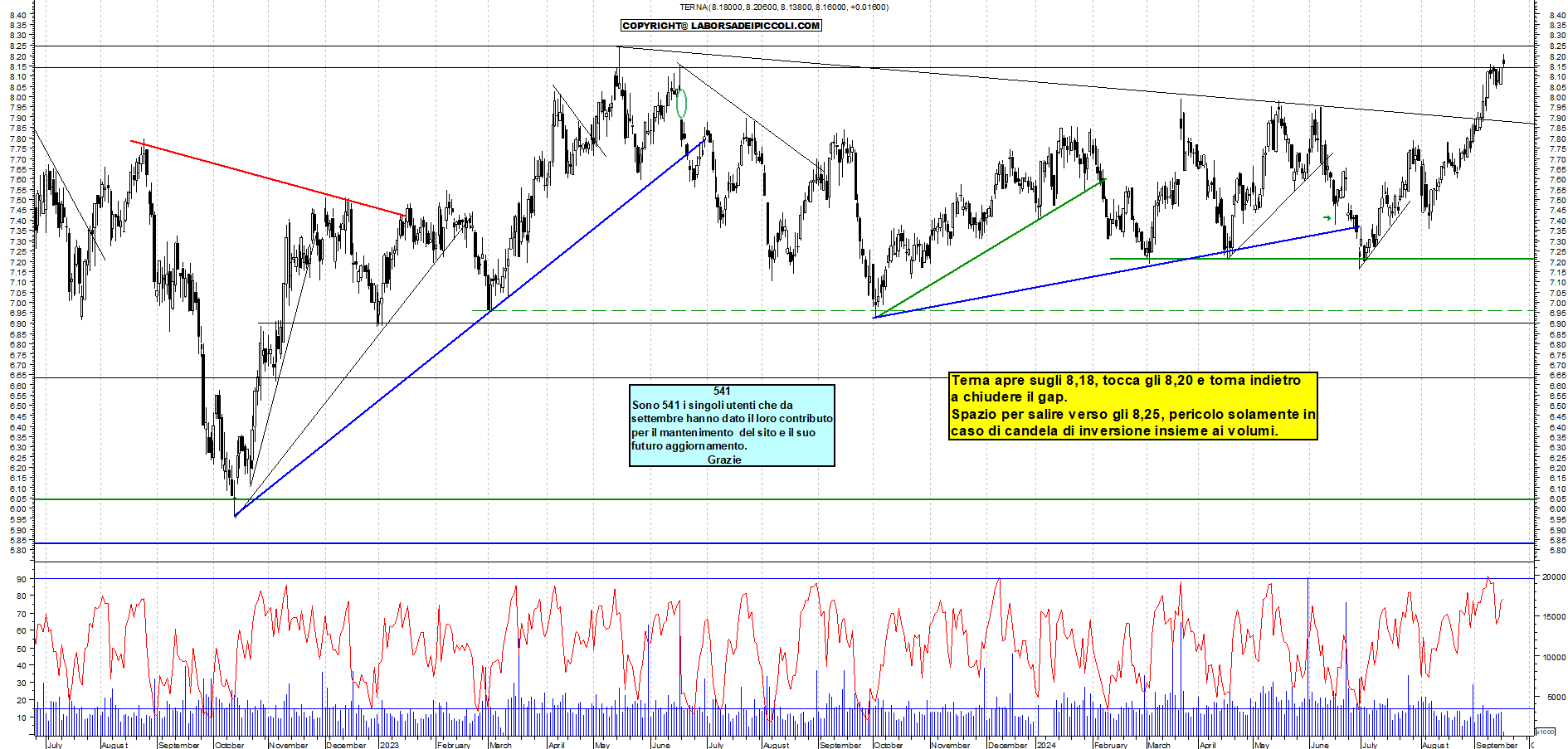Click the TERNA price quote title
The width and height of the screenshot is (1568, 749).
783,7
